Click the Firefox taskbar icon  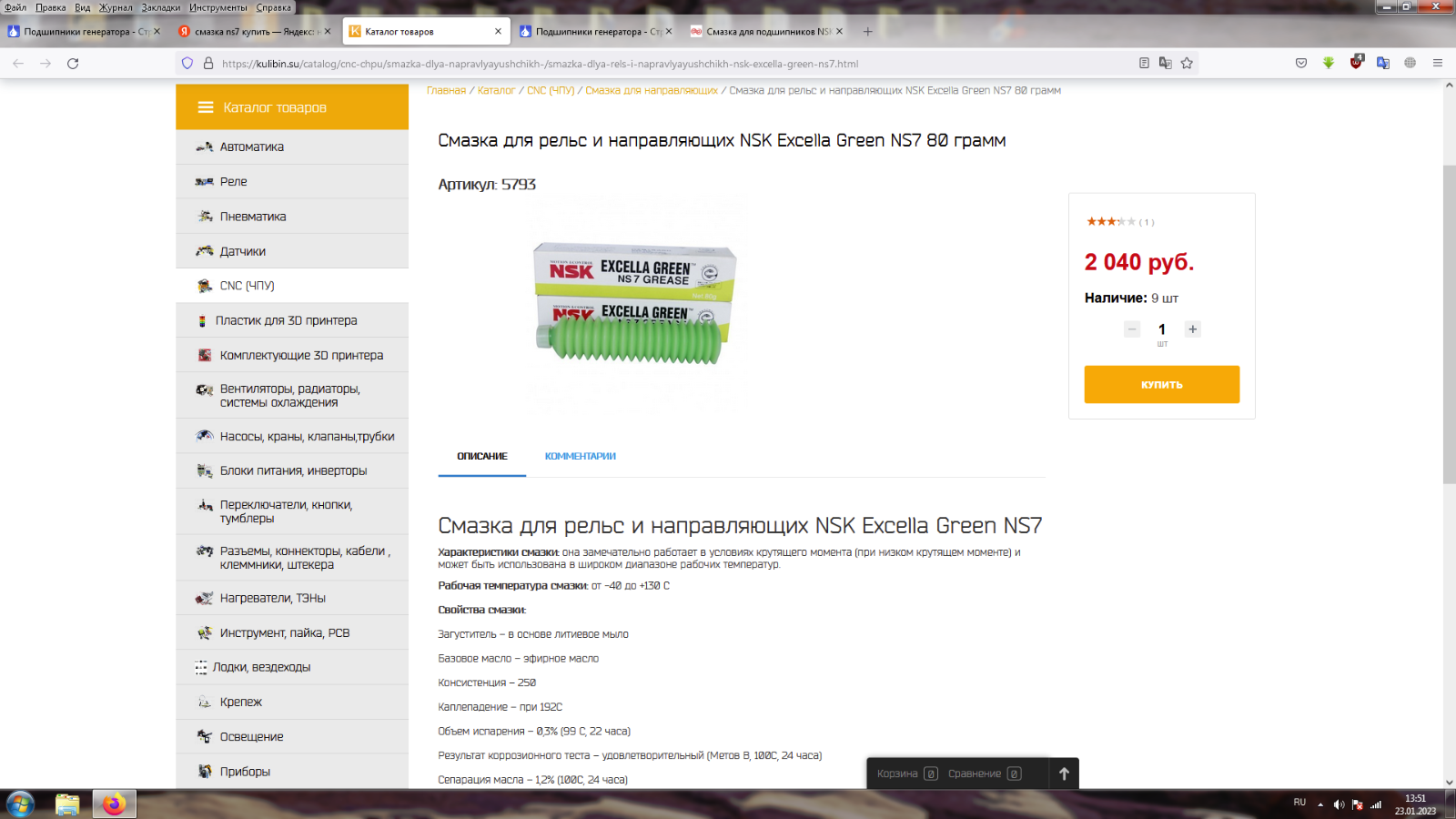click(114, 804)
